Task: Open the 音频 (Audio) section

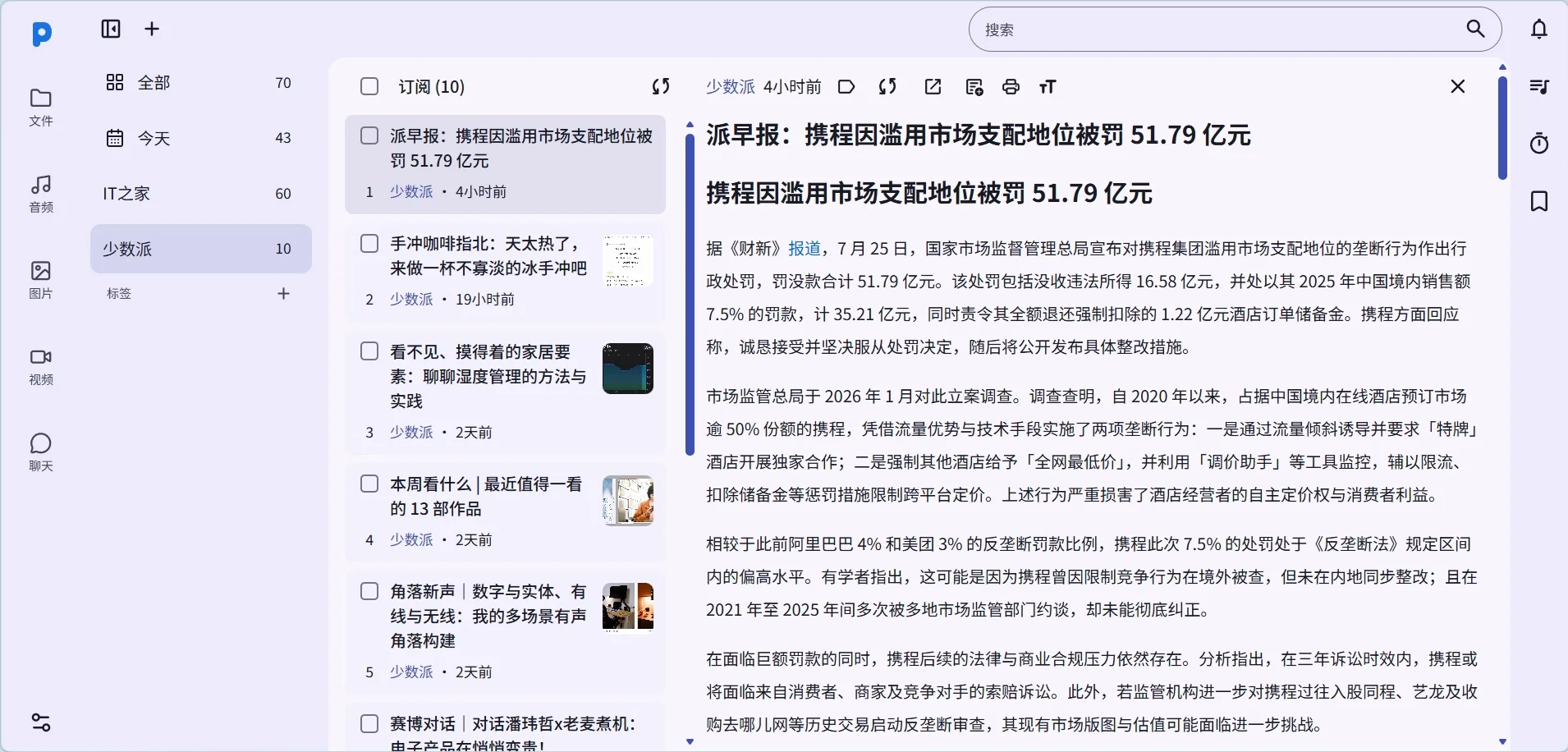Action: (x=41, y=194)
